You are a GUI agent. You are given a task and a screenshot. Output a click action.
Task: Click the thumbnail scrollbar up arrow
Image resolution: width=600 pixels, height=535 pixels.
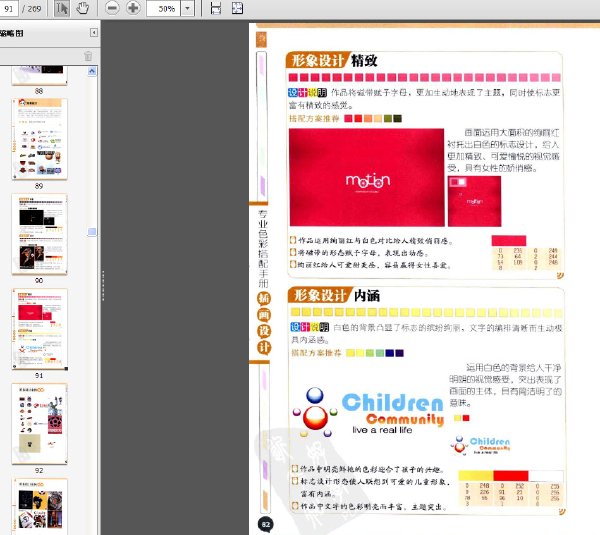coord(92,71)
